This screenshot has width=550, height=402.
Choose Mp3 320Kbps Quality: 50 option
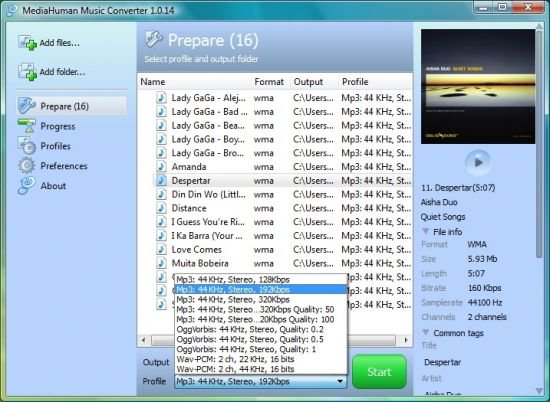pyautogui.click(x=261, y=309)
